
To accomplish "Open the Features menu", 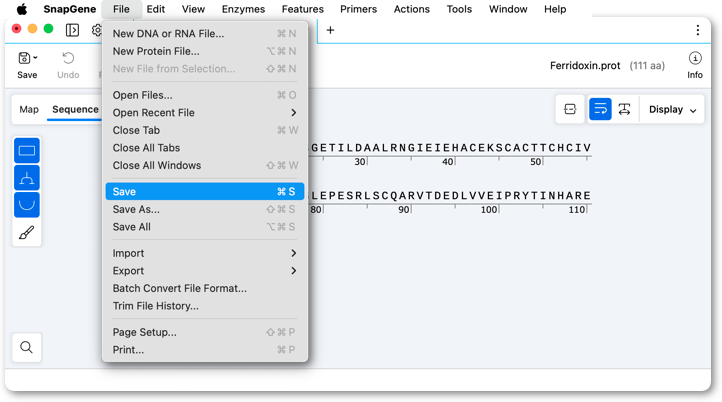I will coord(303,9).
